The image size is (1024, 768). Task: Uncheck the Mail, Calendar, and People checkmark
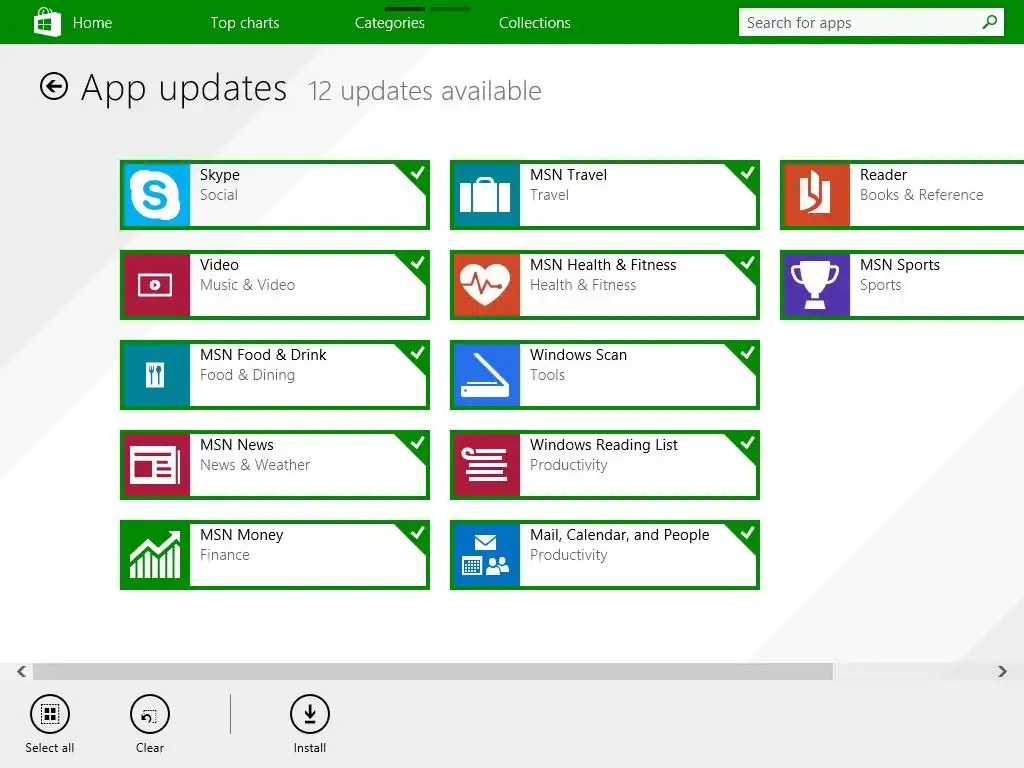[x=747, y=534]
